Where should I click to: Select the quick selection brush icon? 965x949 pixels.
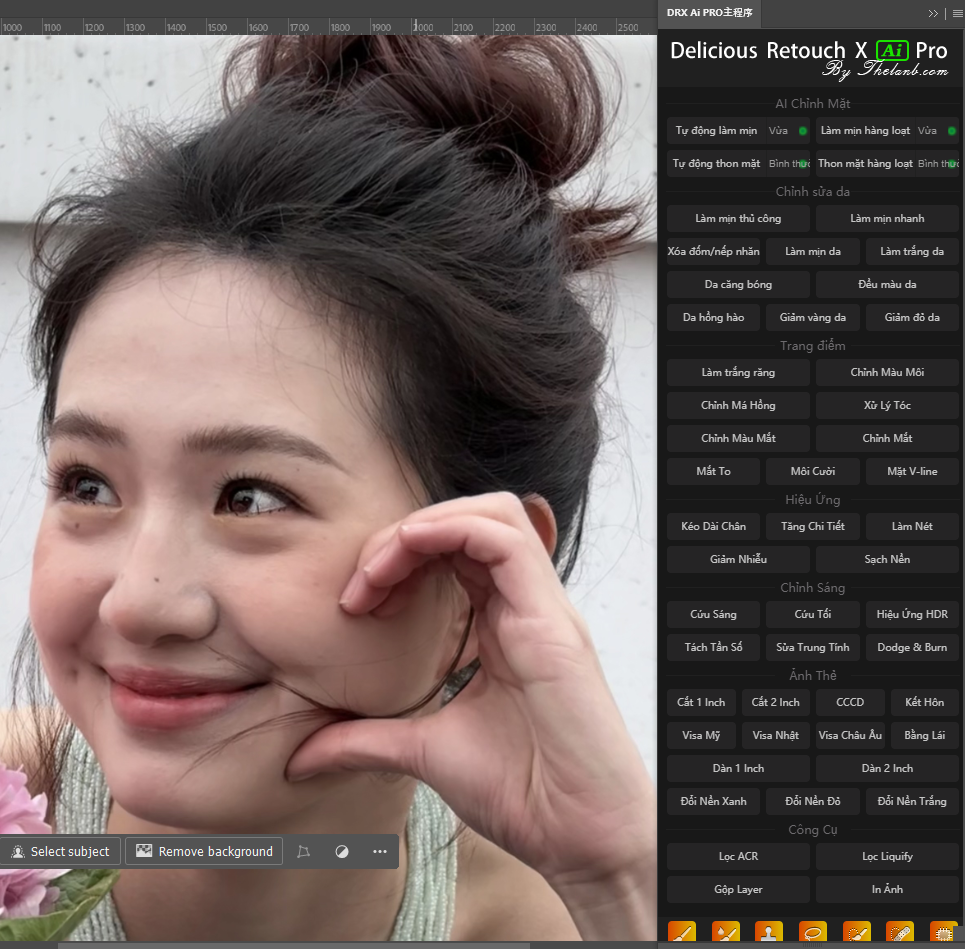(857, 932)
